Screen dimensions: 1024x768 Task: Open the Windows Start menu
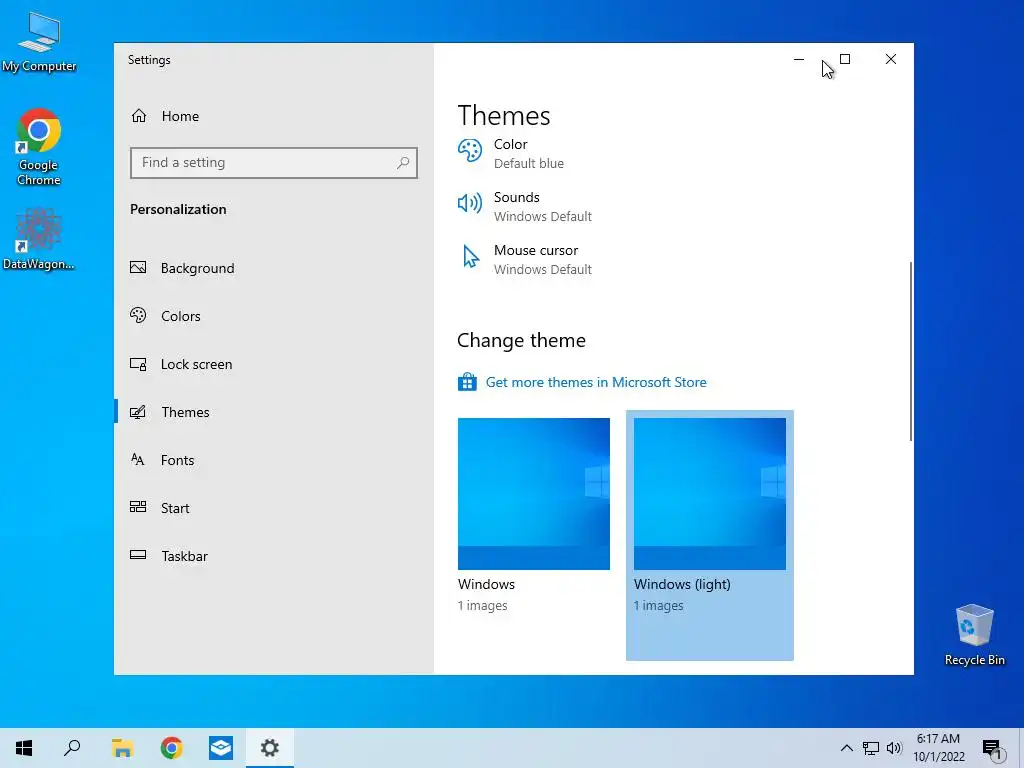click(24, 748)
